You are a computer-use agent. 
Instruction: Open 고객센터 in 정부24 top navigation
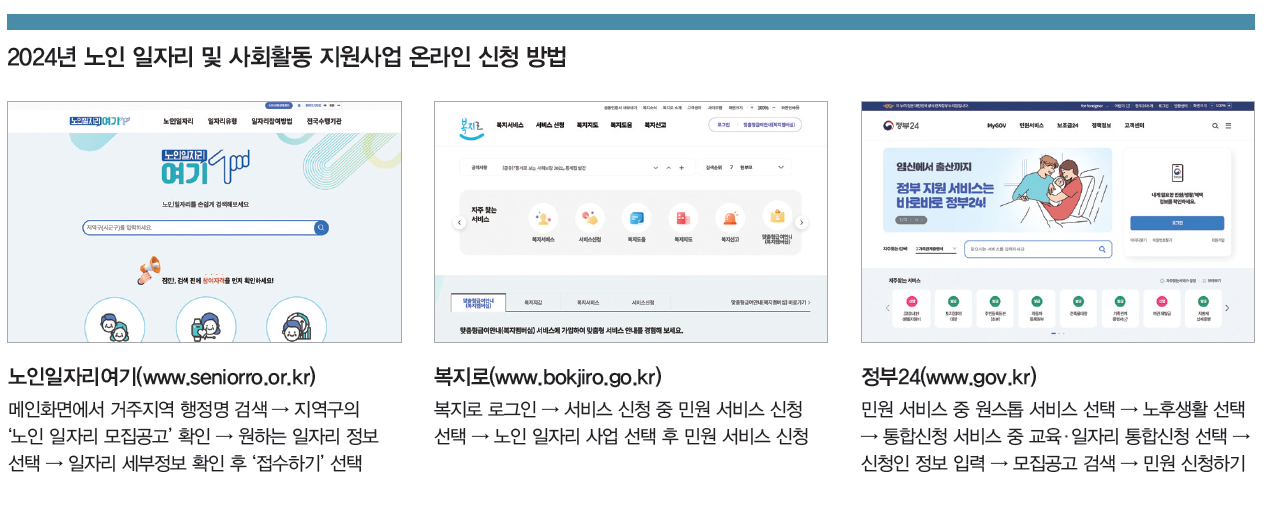(1134, 126)
